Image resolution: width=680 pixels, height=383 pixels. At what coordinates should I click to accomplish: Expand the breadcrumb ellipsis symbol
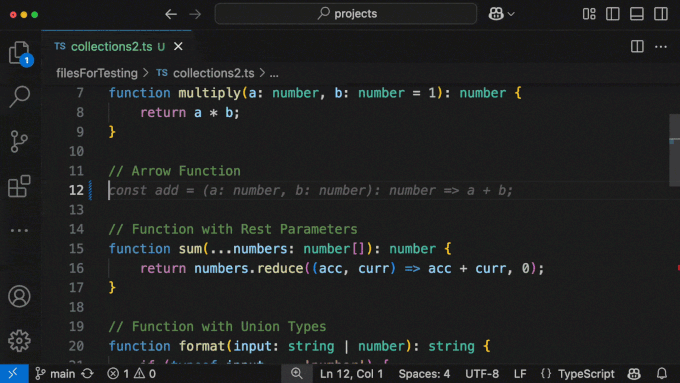click(x=274, y=74)
